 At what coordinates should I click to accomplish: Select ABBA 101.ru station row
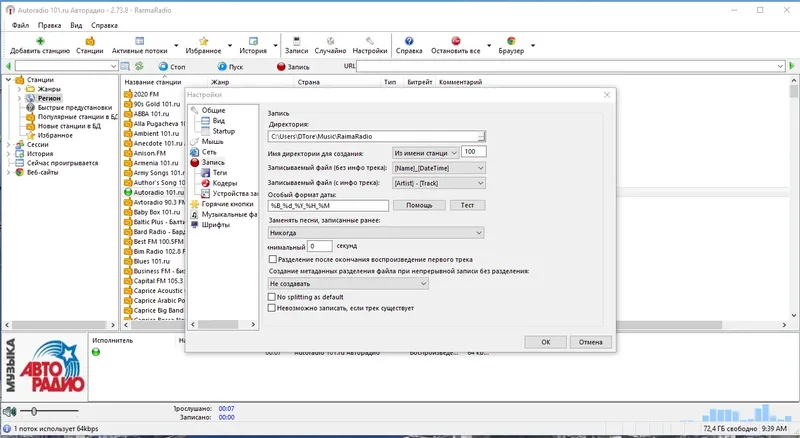[151, 114]
